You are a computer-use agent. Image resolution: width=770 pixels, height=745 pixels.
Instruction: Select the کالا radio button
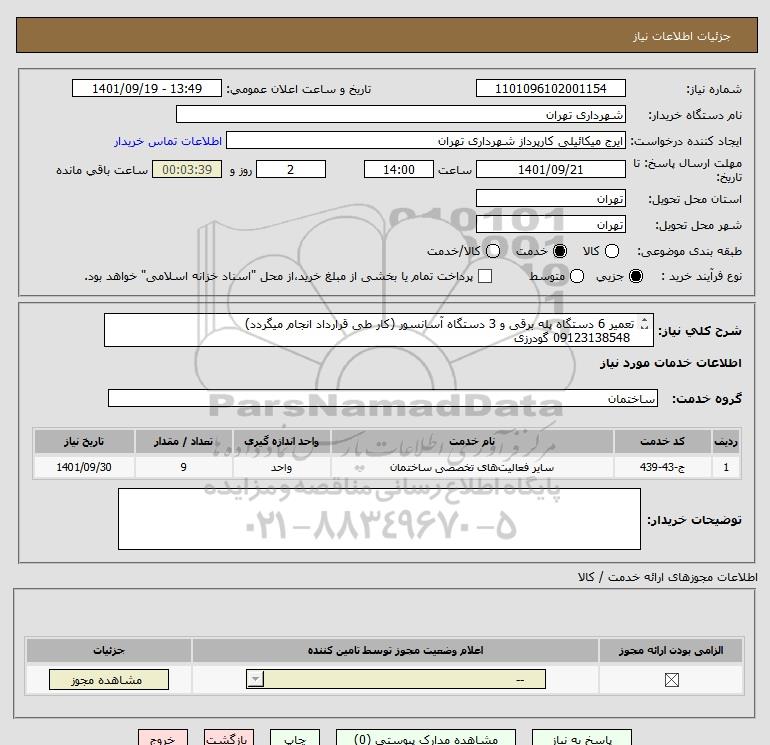(x=611, y=251)
